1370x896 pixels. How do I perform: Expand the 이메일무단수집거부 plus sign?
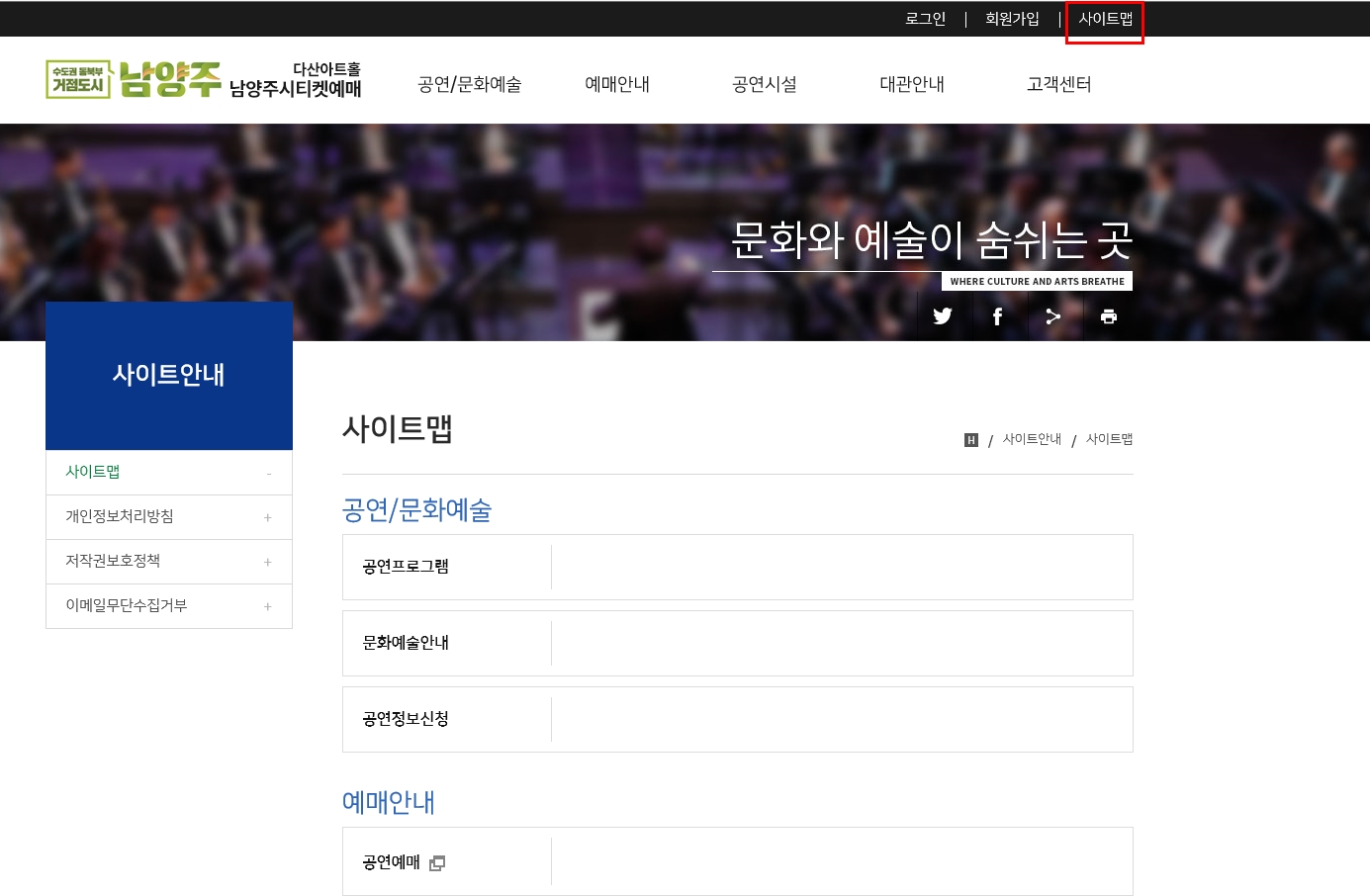click(x=267, y=606)
